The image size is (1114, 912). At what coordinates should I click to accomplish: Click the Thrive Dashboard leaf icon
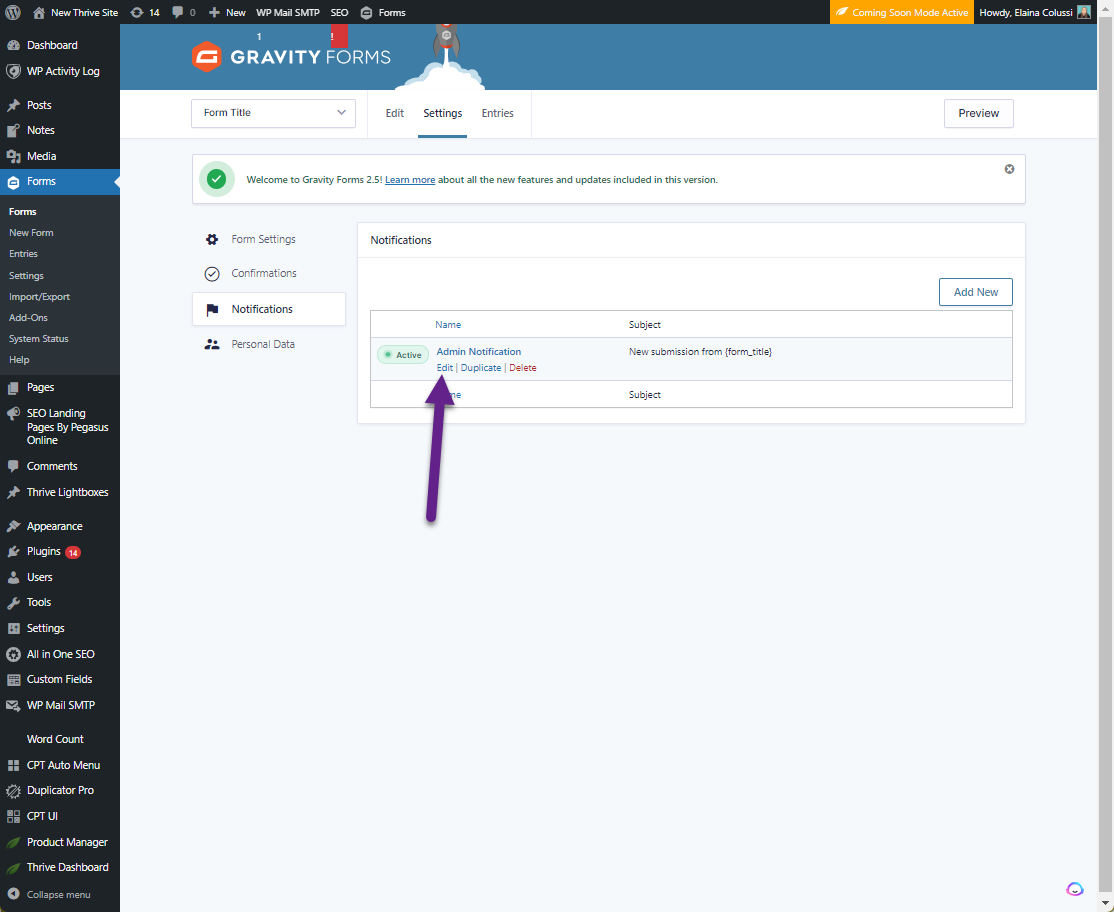coord(13,867)
